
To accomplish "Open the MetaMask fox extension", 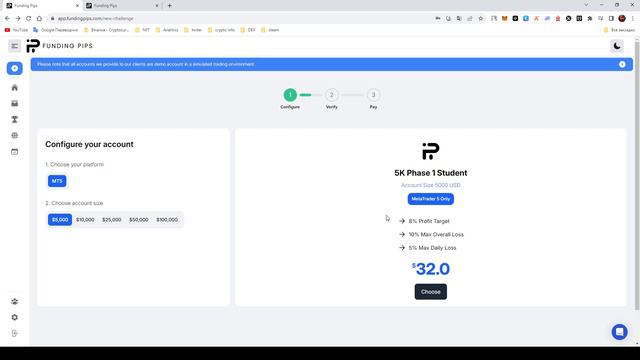I will [x=504, y=18].
